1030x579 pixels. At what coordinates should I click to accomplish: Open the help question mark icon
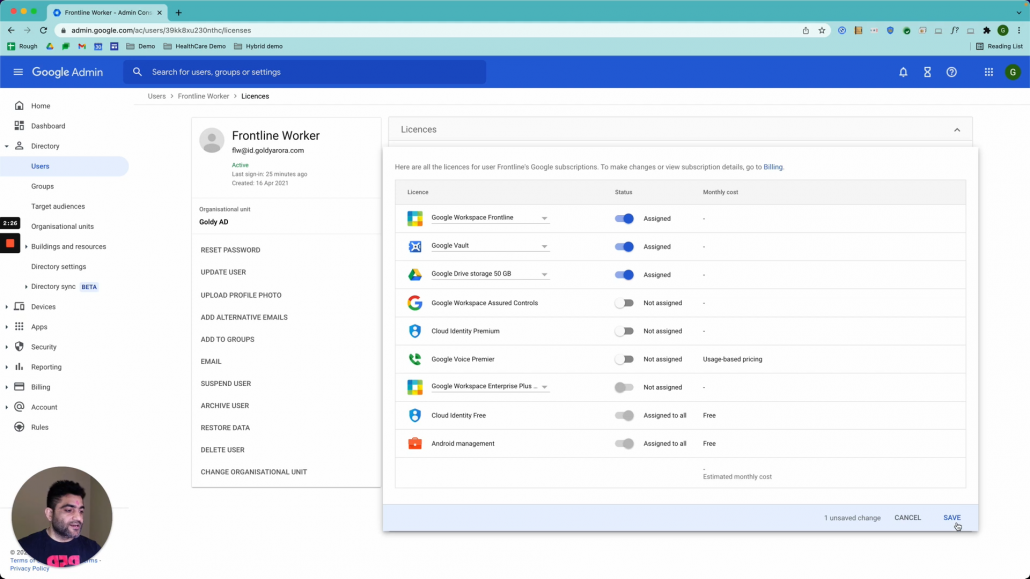point(952,72)
